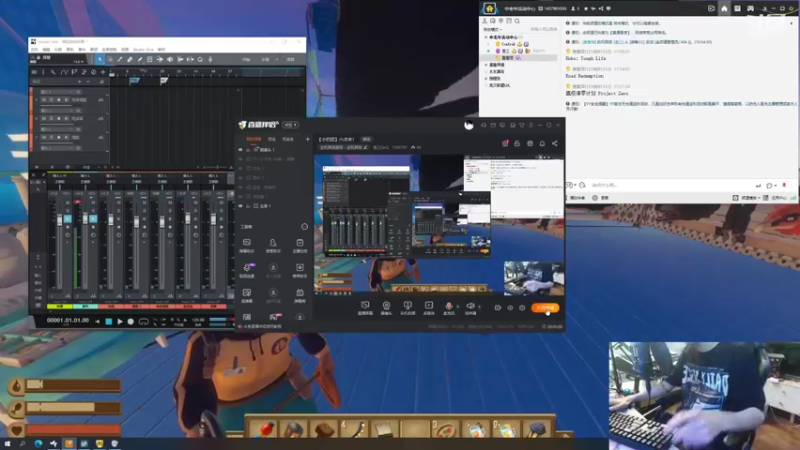Expand second channel group in YY tree

pos(486,65)
